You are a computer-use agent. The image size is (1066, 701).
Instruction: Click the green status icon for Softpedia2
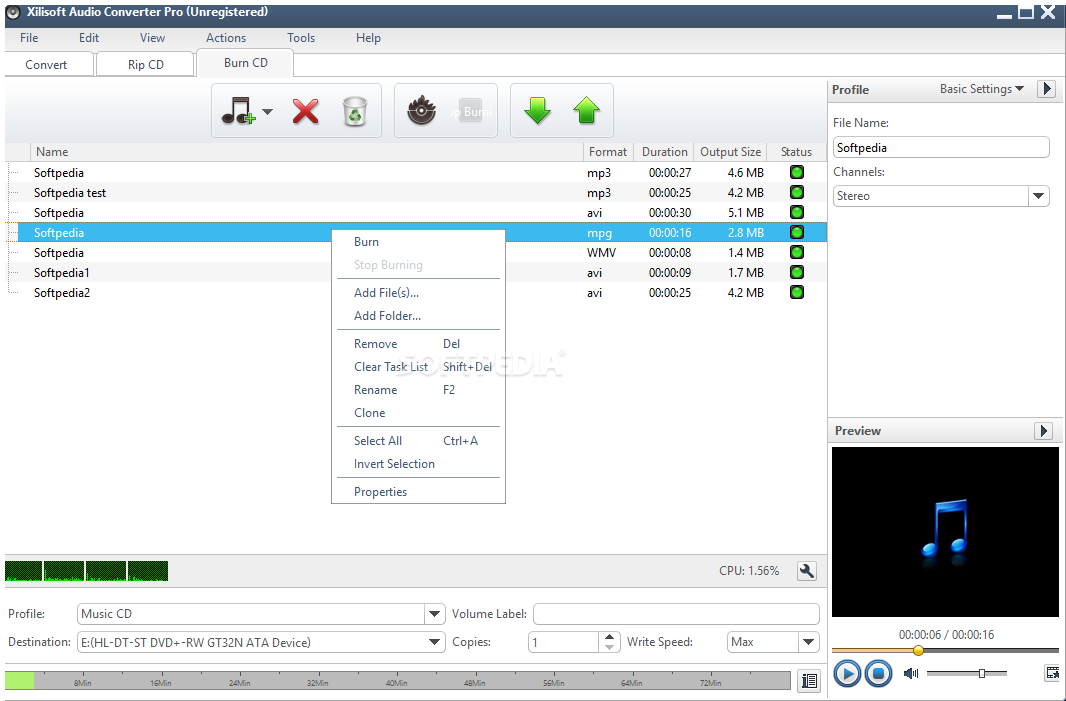tap(797, 292)
